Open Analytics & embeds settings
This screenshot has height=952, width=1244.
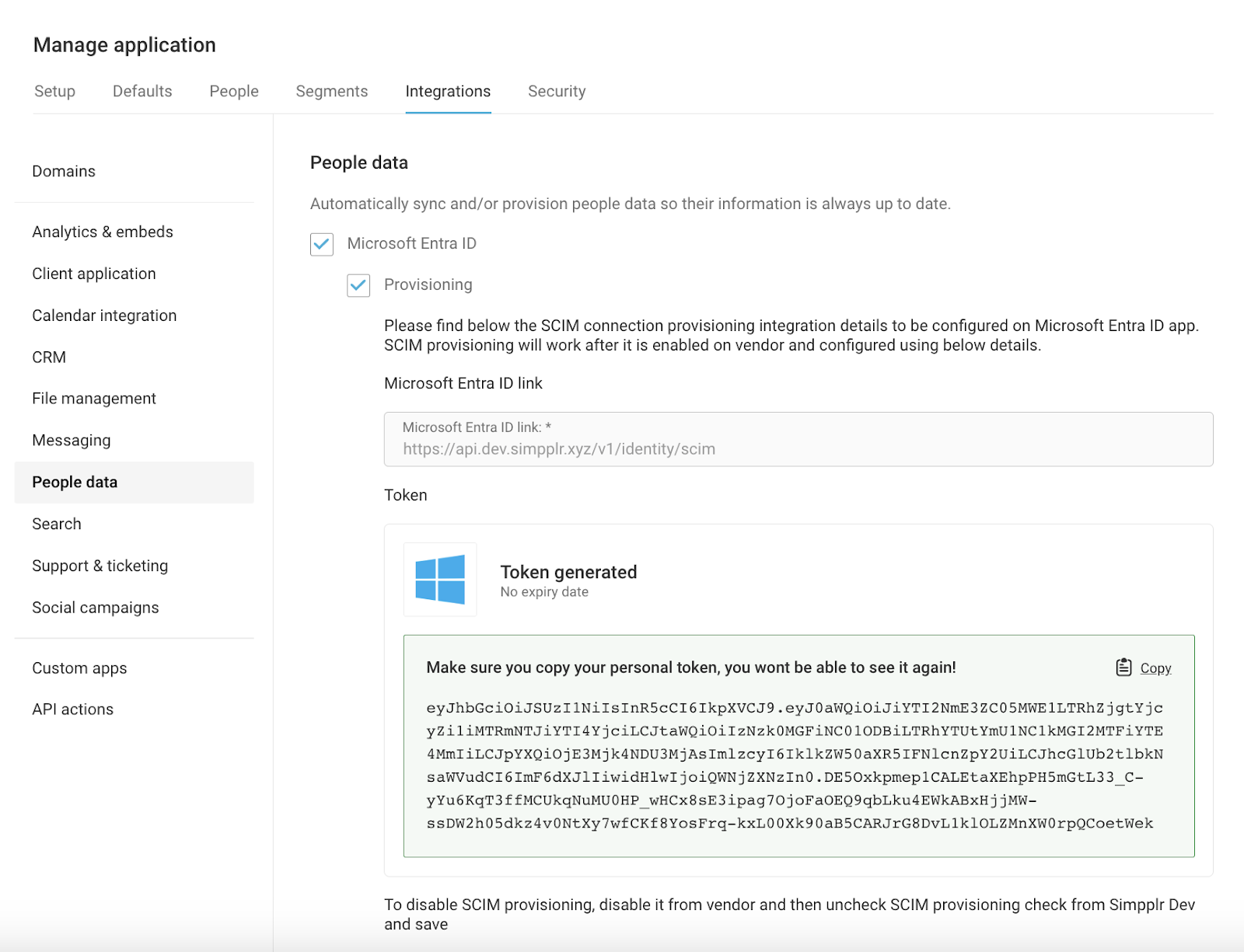[103, 232]
